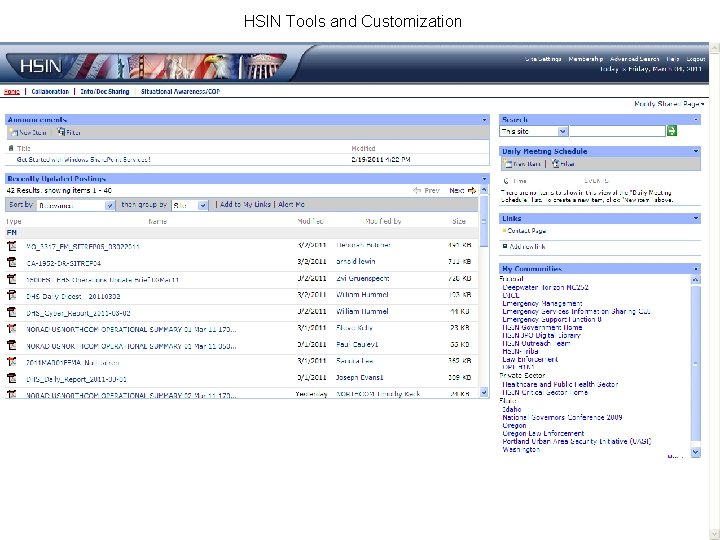
Task: Open the Oregon Law Enforcement community
Action: tap(543, 433)
